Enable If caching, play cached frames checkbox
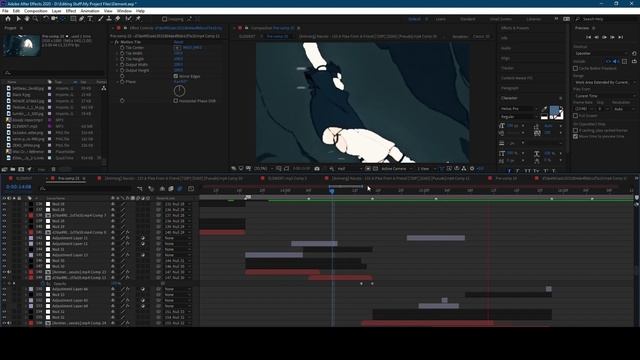Image resolution: width=640 pixels, height=360 pixels. tap(576, 130)
